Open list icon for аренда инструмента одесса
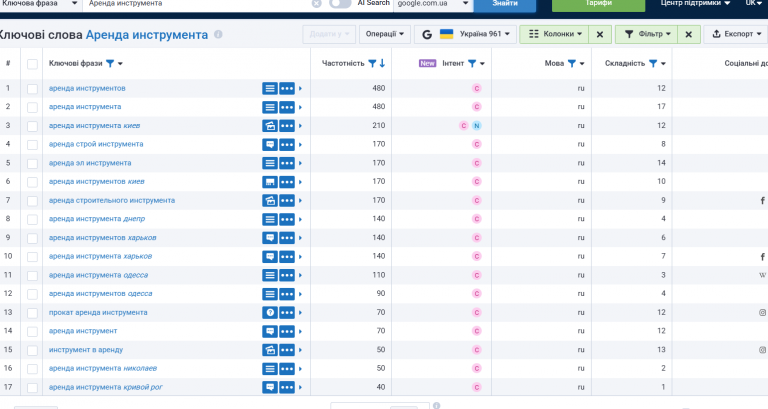 pos(269,275)
